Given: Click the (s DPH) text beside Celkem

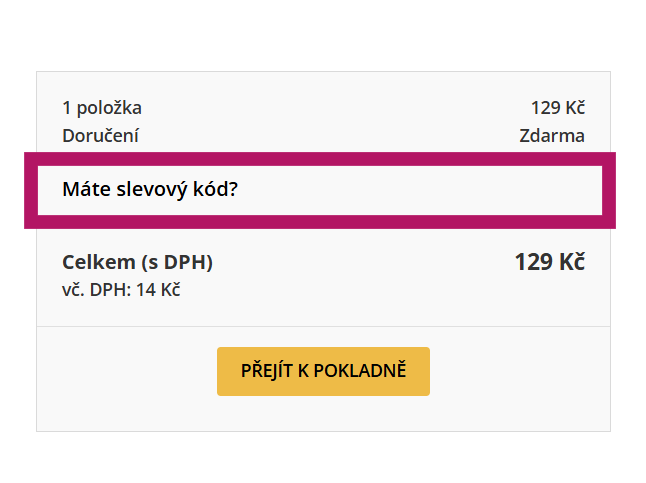Looking at the screenshot, I should [x=177, y=263].
